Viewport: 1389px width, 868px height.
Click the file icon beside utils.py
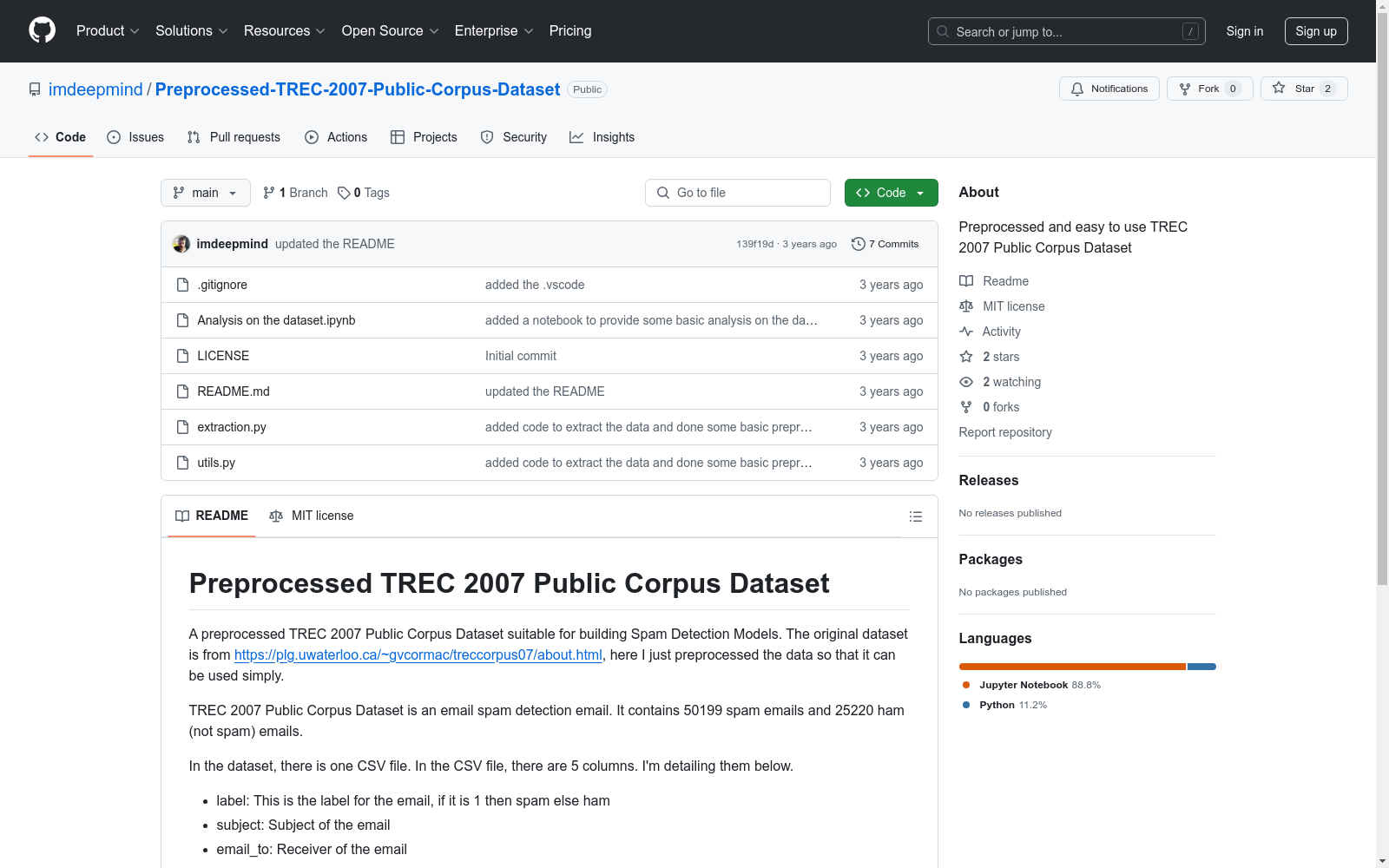182,463
